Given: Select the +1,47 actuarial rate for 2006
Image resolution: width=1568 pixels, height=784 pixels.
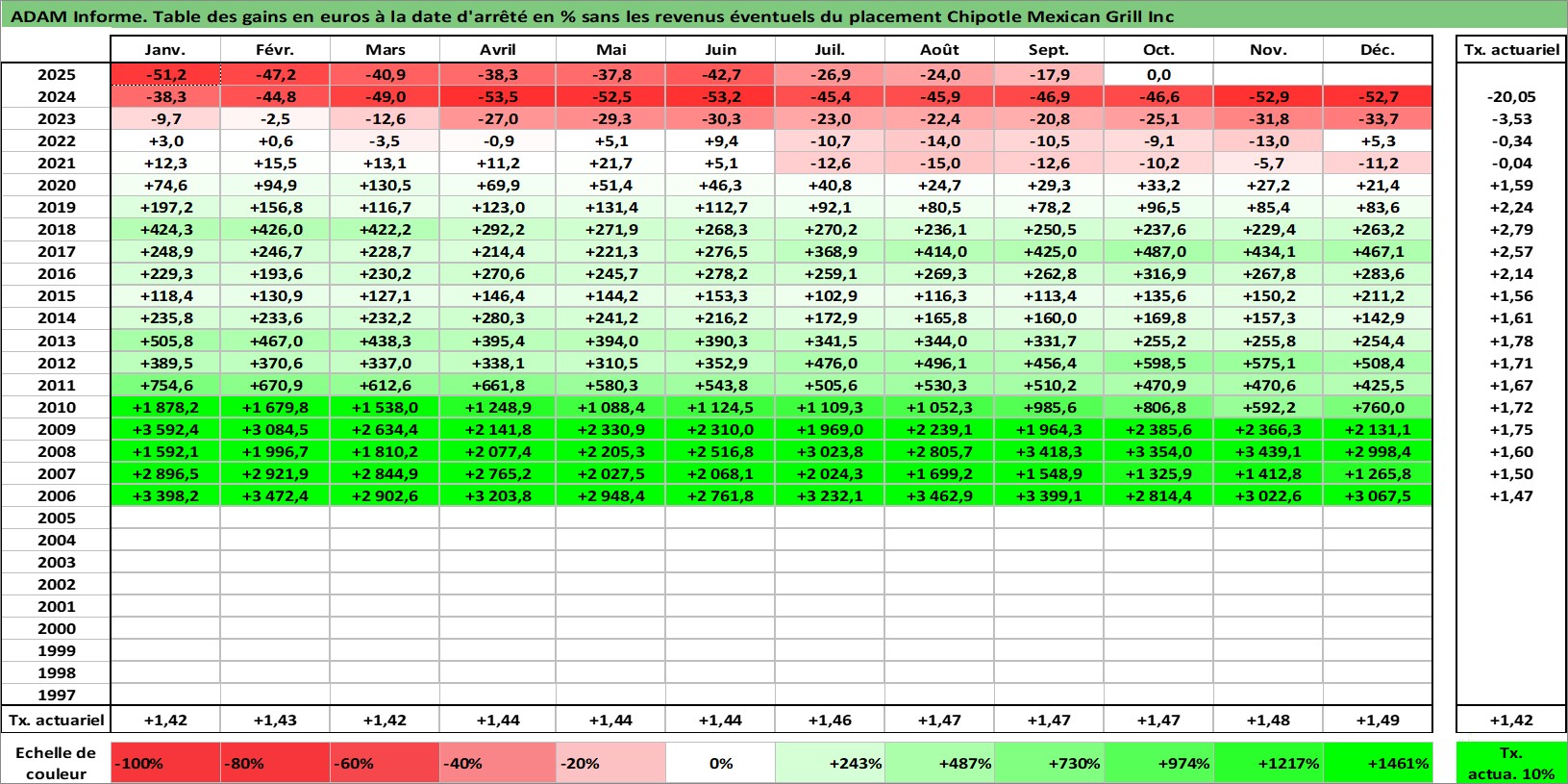Looking at the screenshot, I should tap(1511, 495).
